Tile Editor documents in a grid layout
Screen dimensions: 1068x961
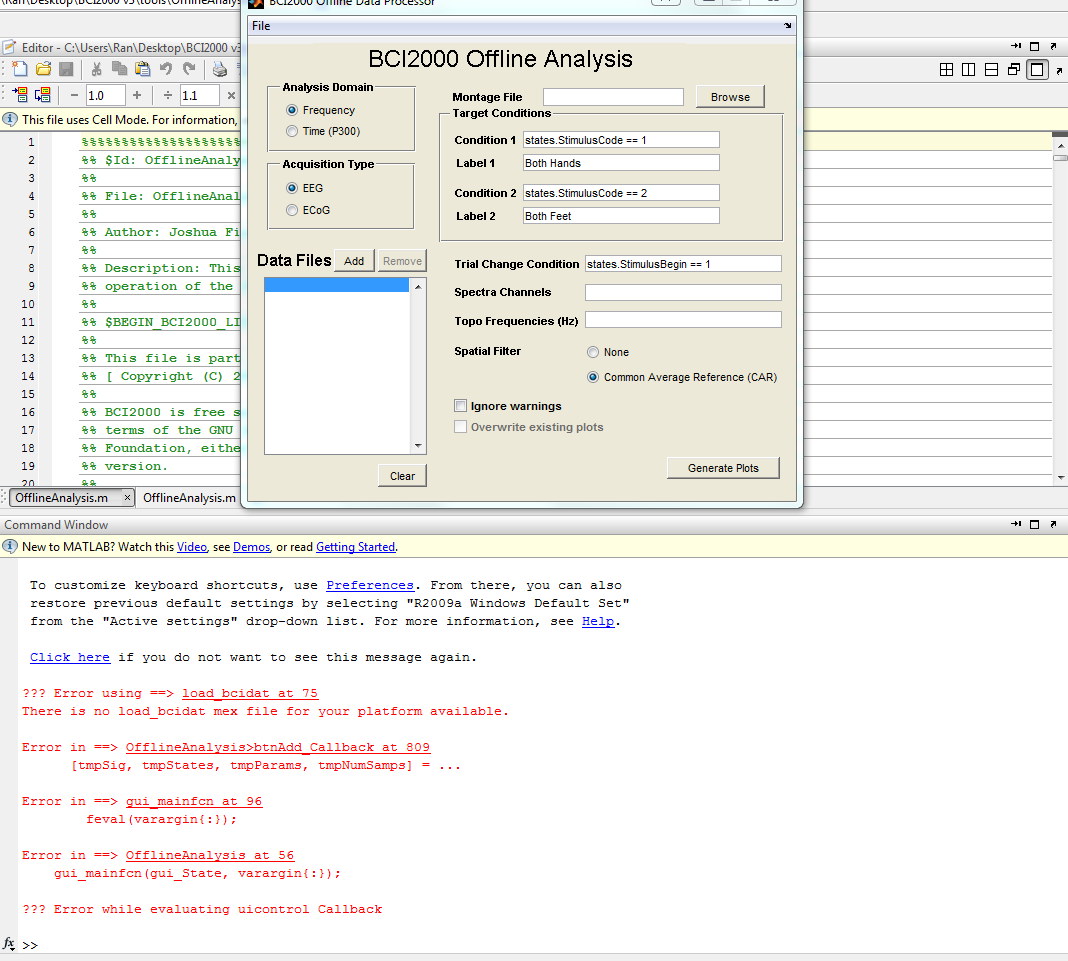coord(946,69)
